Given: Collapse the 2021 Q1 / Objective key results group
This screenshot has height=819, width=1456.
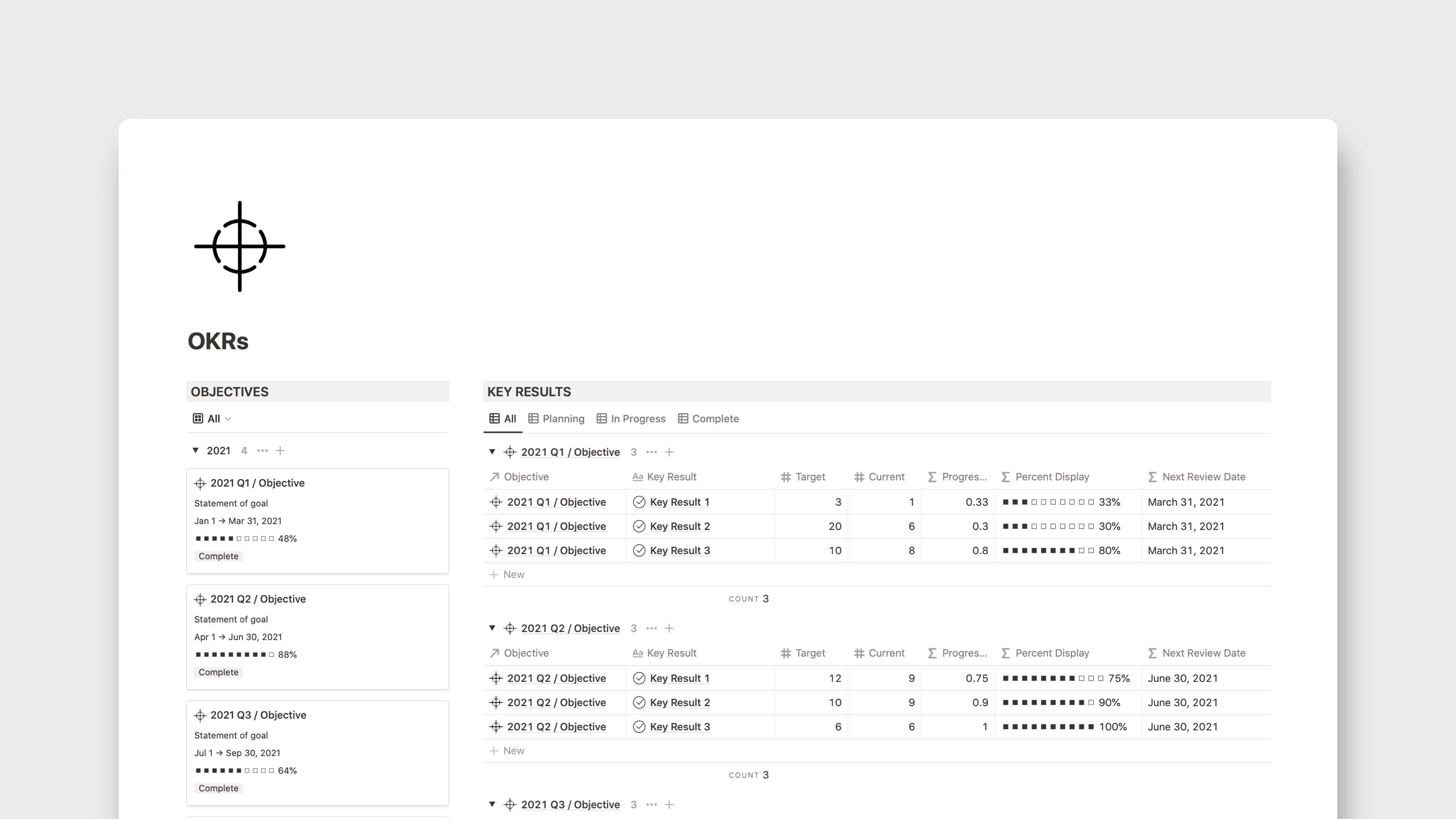Looking at the screenshot, I should 492,452.
